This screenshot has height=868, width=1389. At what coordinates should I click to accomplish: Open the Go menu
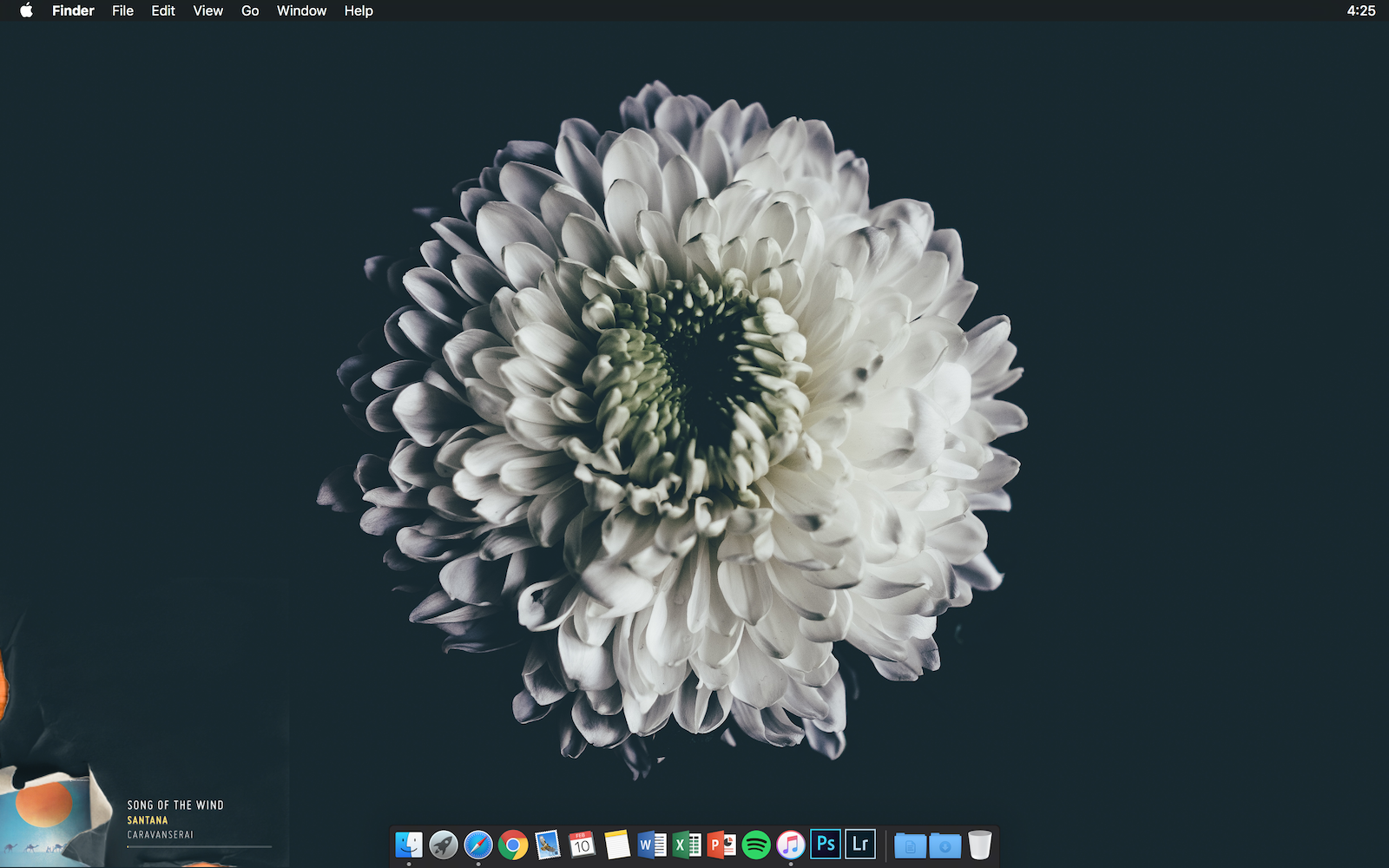tap(250, 10)
